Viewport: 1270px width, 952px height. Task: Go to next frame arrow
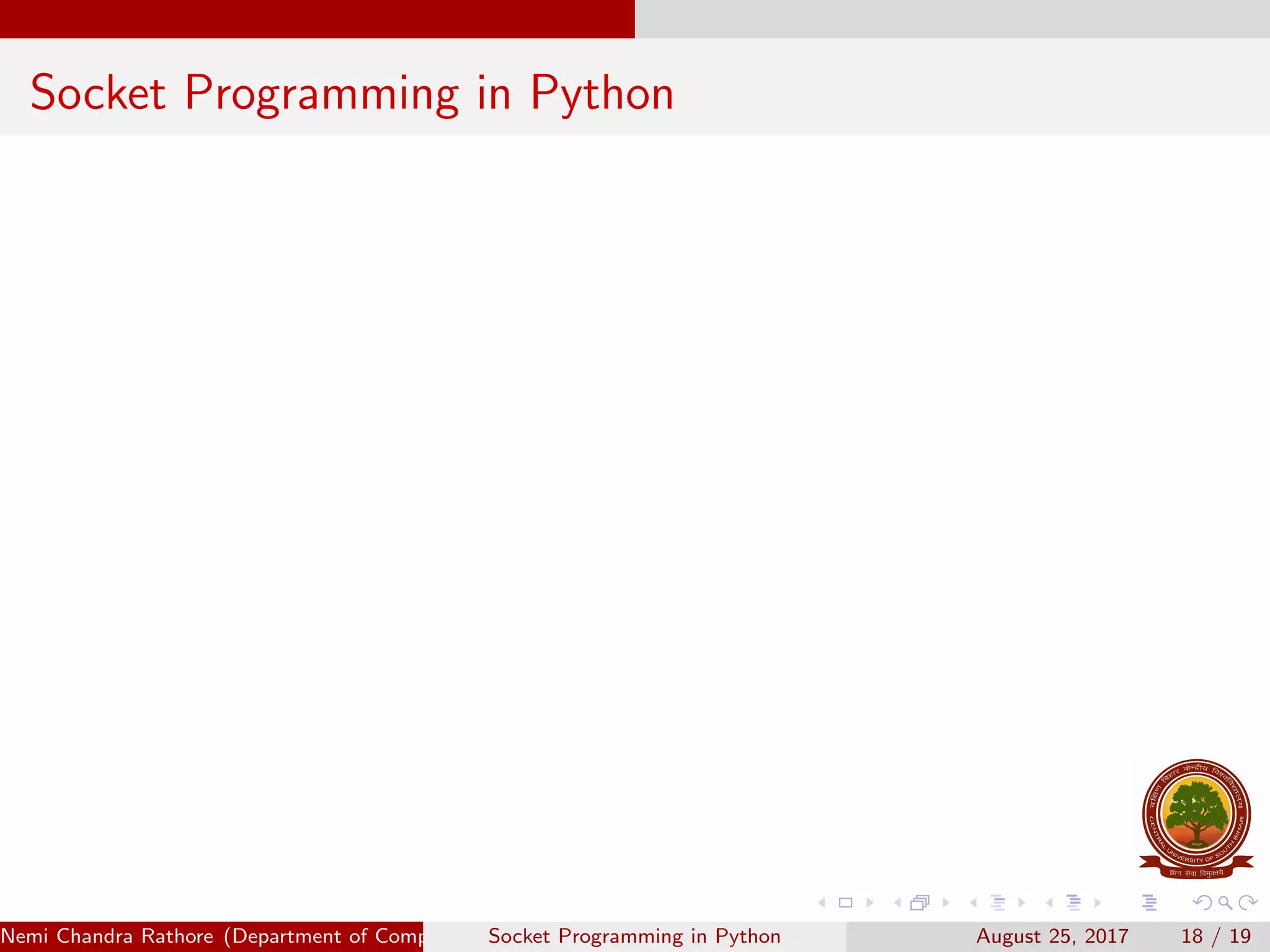pyautogui.click(x=946, y=903)
